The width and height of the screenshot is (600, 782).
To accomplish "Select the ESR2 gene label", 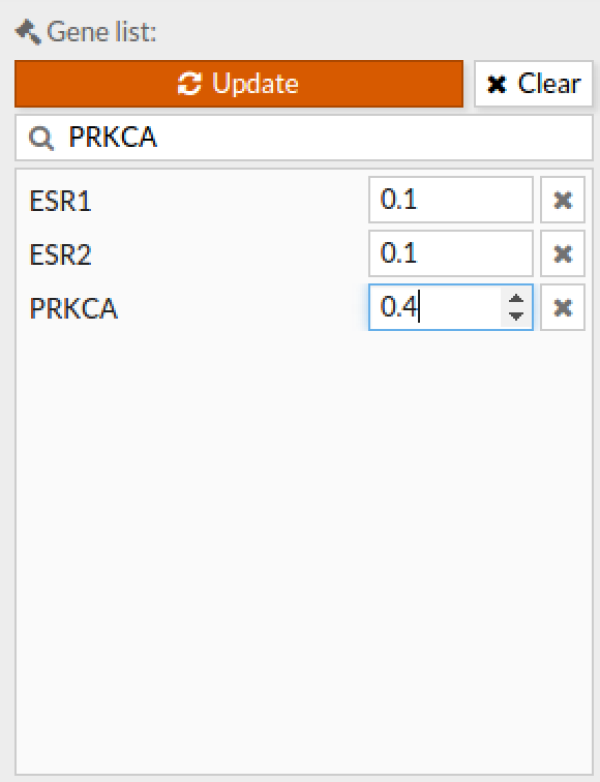I will 60,255.
